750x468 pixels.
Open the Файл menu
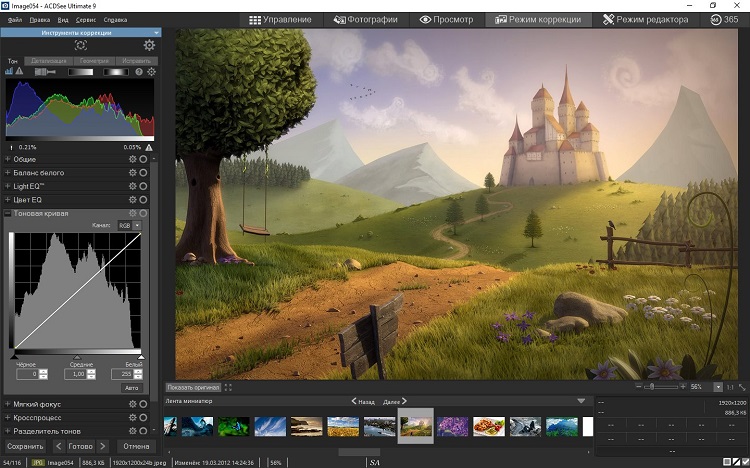(15, 20)
